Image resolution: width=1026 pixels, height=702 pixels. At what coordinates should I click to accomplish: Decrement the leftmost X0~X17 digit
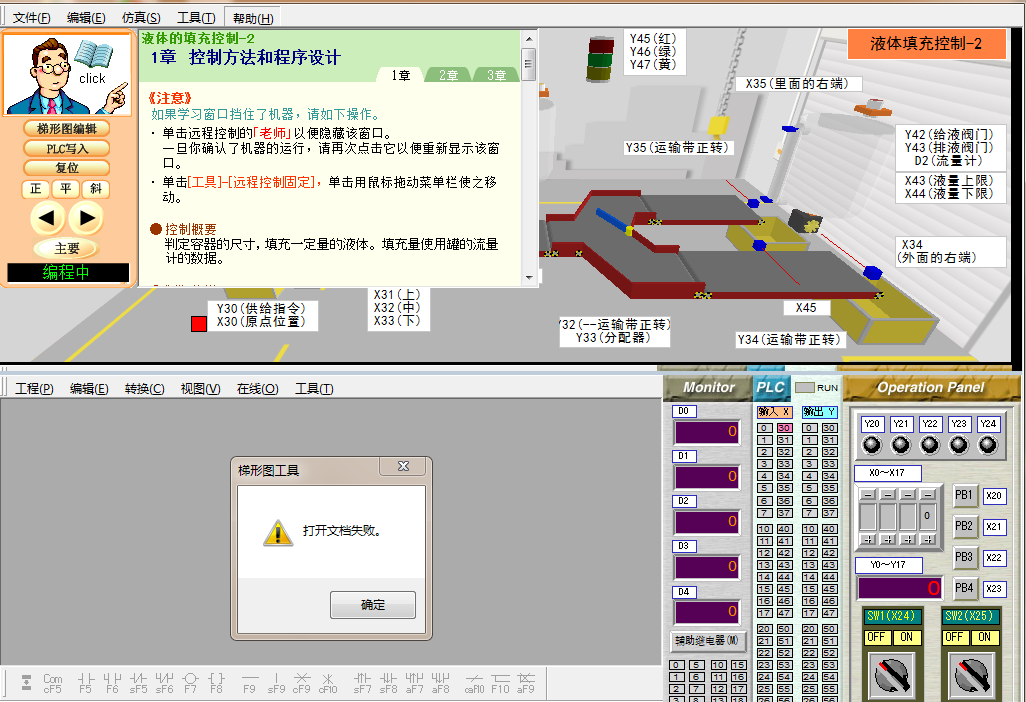[x=867, y=495]
